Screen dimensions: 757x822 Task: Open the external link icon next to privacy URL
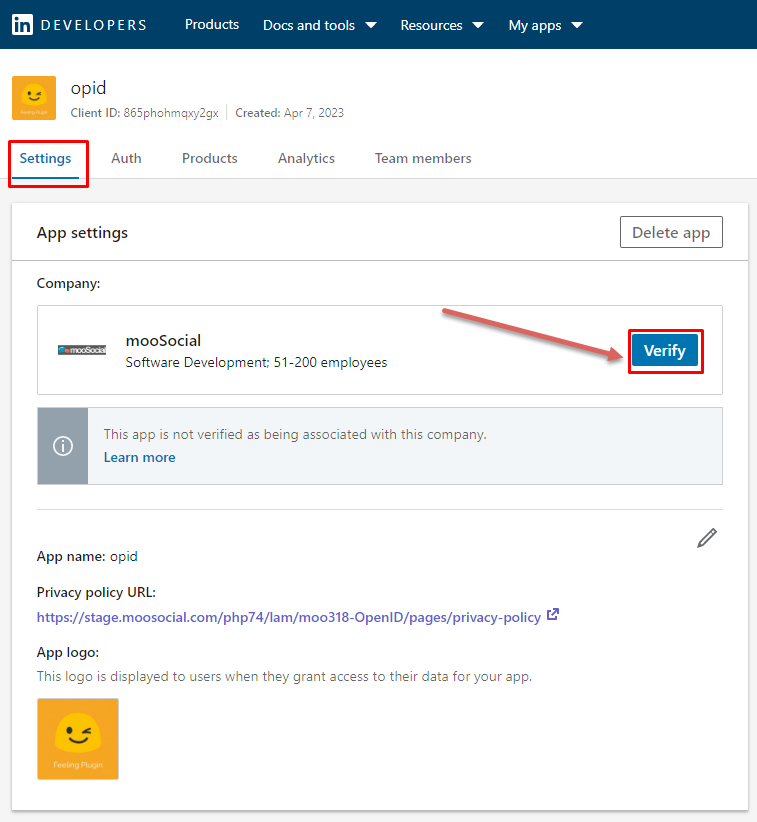[553, 614]
